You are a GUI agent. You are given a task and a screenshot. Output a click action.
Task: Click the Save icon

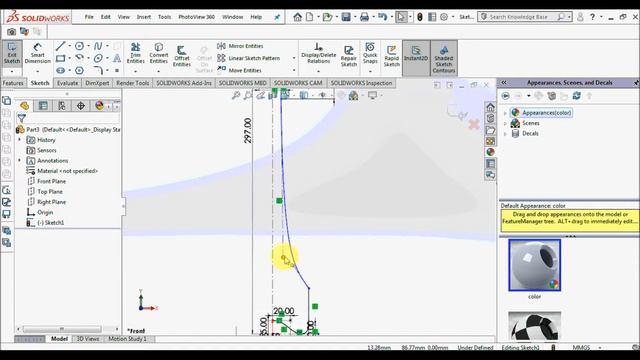pos(346,17)
